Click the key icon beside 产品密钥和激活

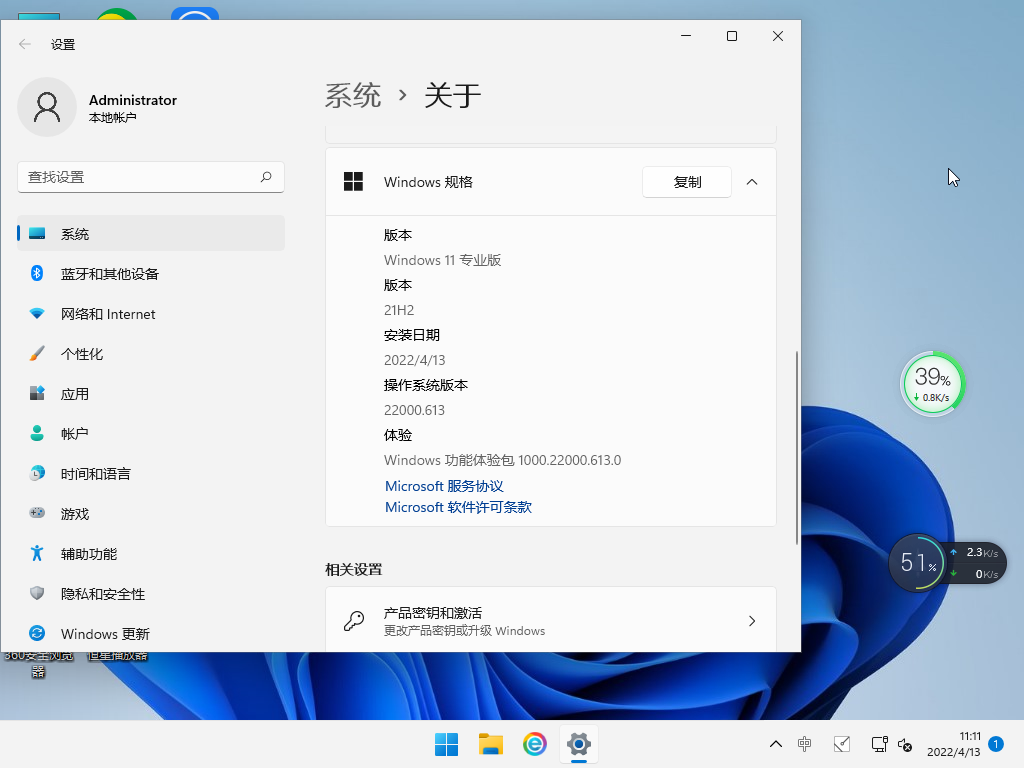(x=352, y=620)
